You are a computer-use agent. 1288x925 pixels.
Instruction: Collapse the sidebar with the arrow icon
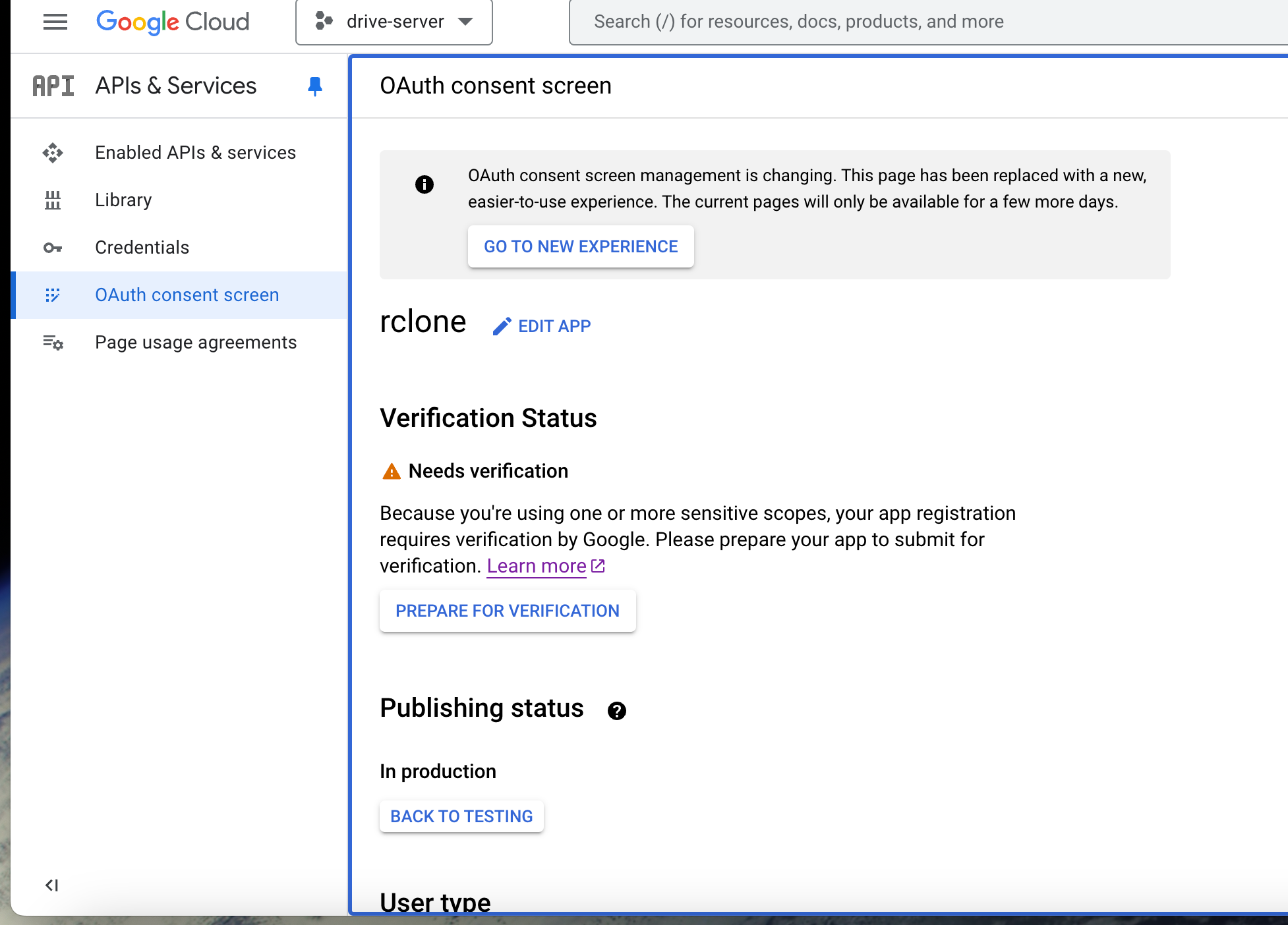tap(52, 885)
